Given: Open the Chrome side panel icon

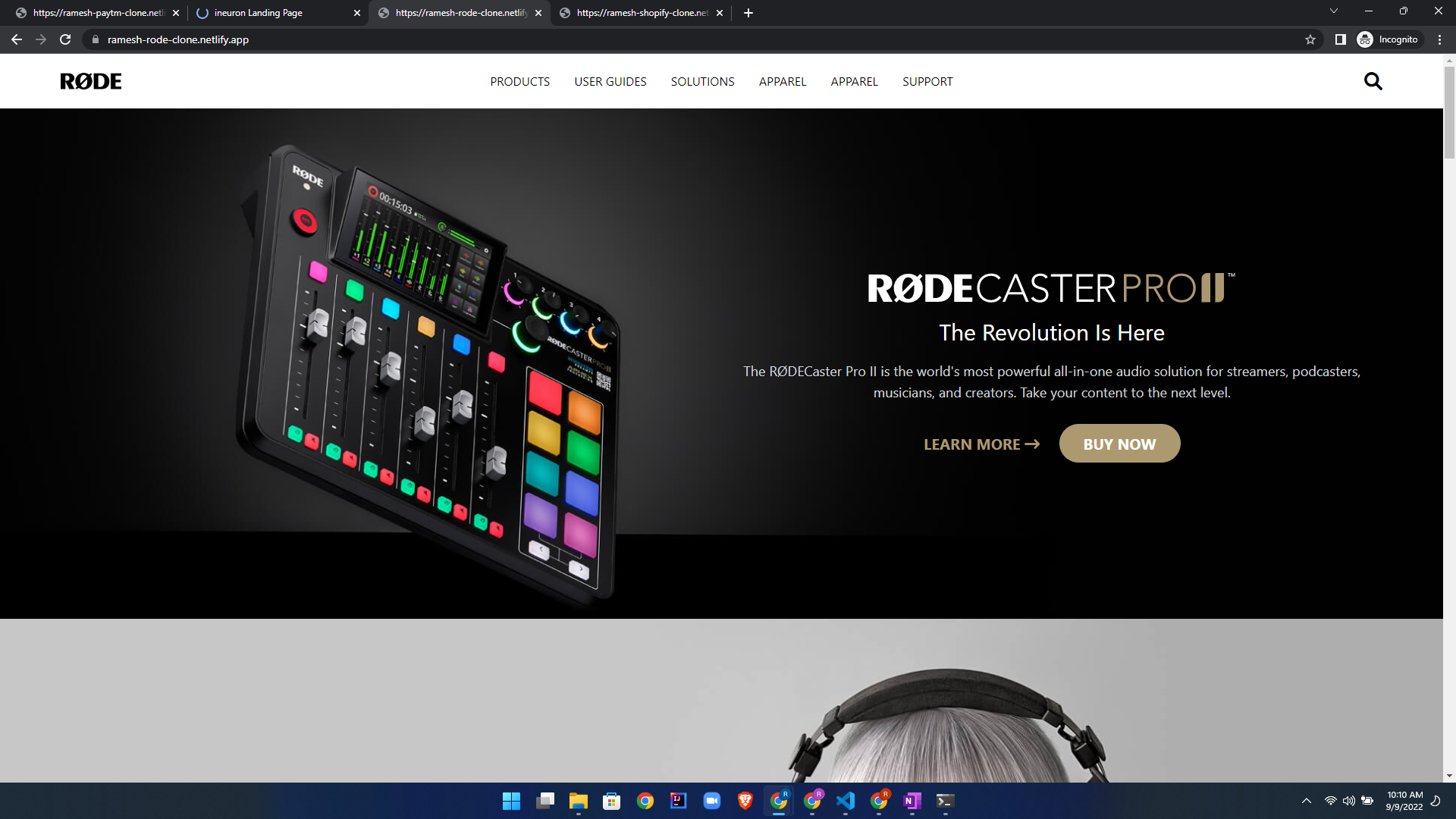Looking at the screenshot, I should (x=1341, y=39).
